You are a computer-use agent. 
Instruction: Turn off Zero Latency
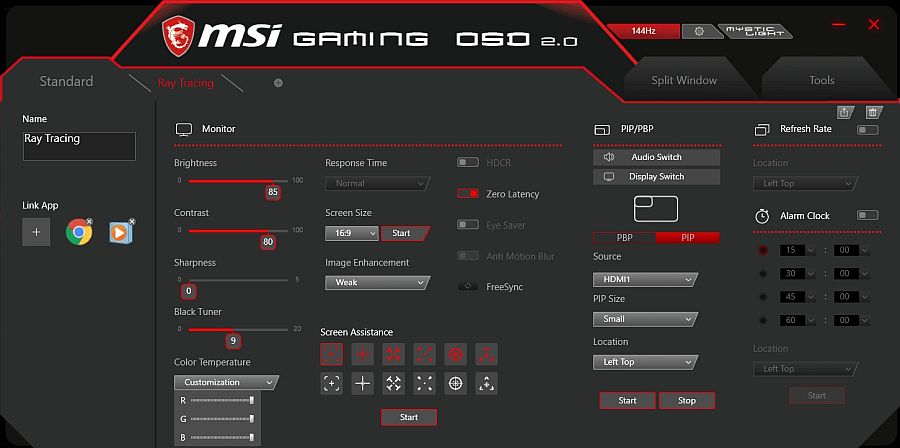468,194
